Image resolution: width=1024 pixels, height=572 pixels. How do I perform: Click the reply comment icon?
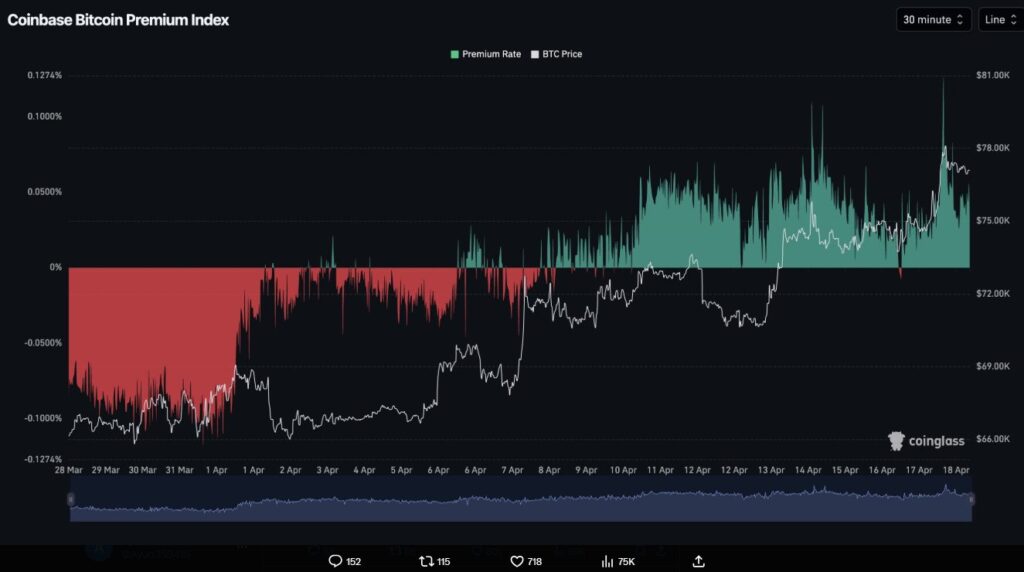click(x=336, y=561)
